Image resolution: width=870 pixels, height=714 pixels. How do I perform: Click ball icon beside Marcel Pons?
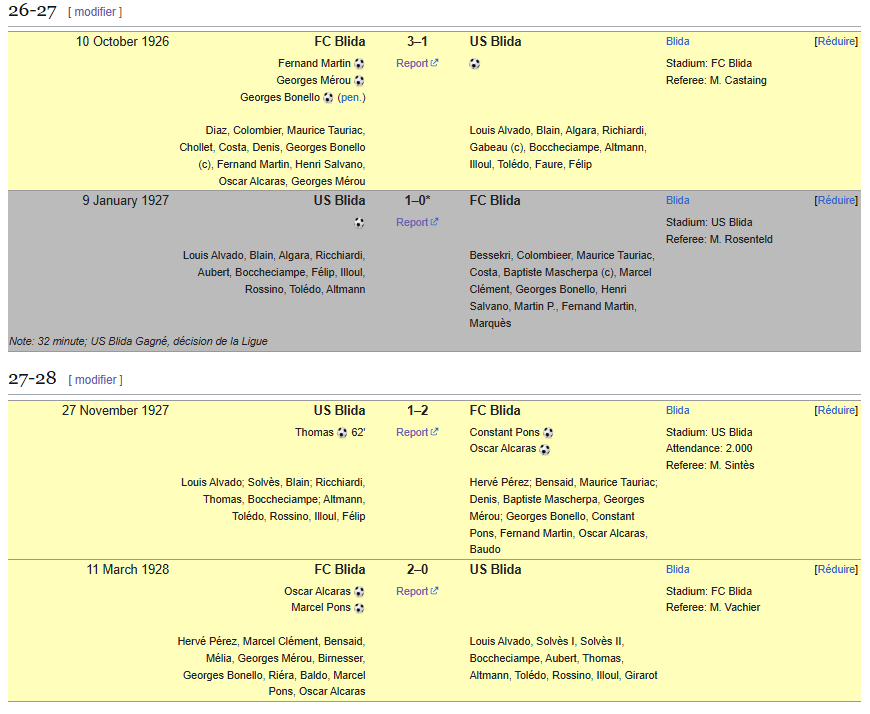click(359, 608)
